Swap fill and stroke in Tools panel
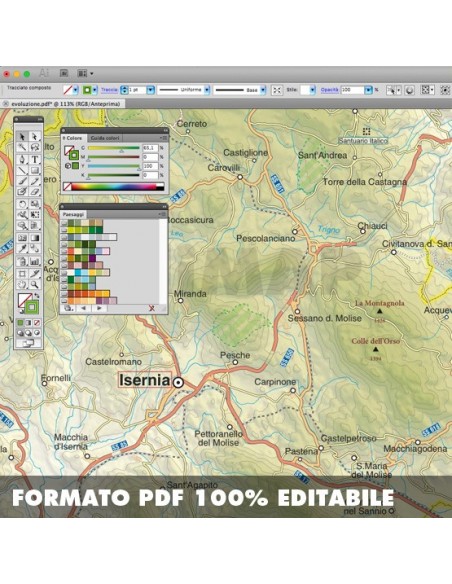This screenshot has height=584, width=452. (37, 295)
